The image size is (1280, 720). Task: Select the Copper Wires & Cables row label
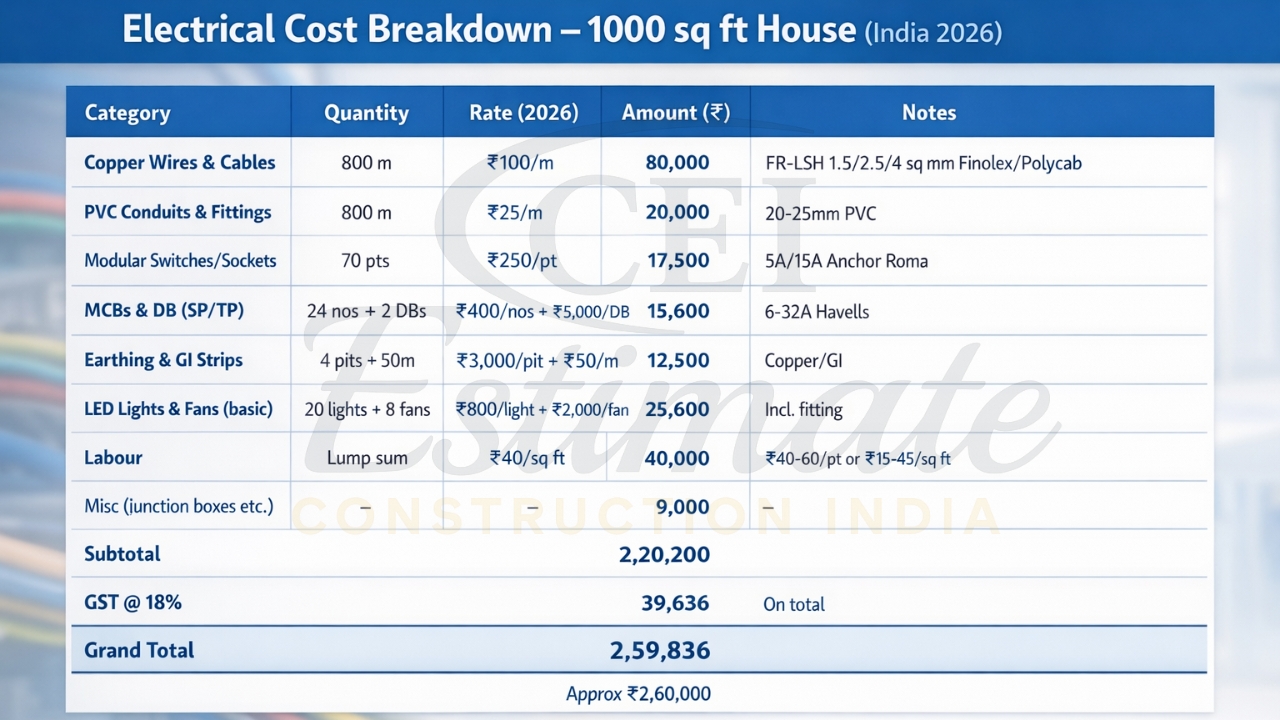[180, 162]
